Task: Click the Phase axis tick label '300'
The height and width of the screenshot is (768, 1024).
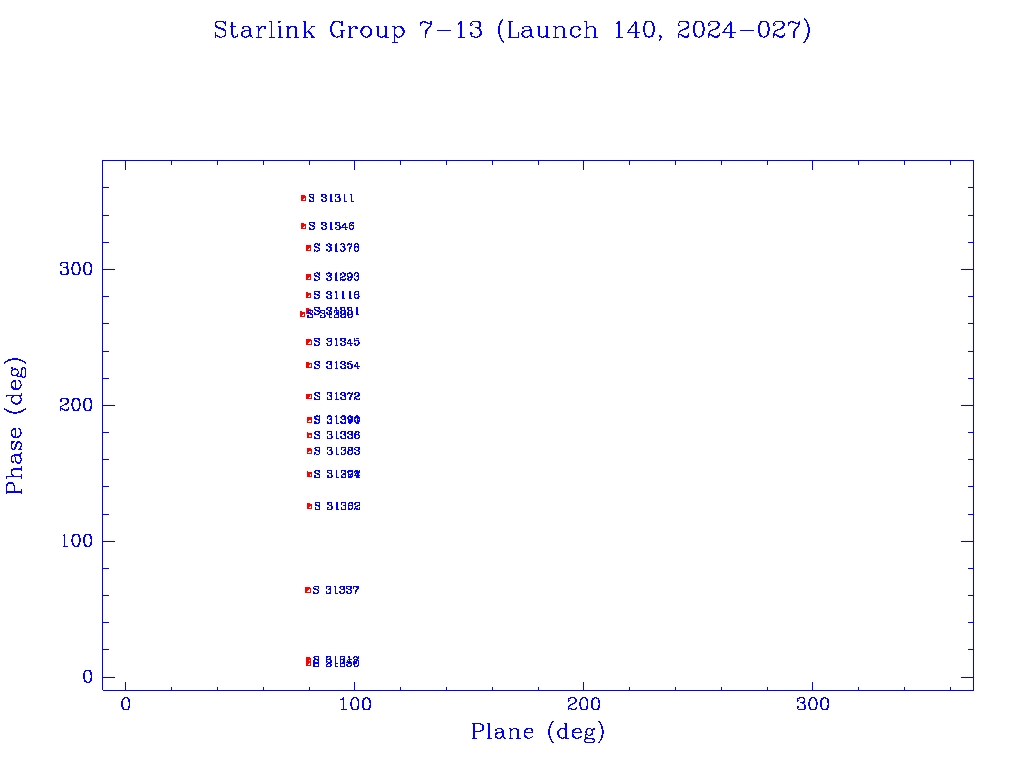Action: pos(76,269)
